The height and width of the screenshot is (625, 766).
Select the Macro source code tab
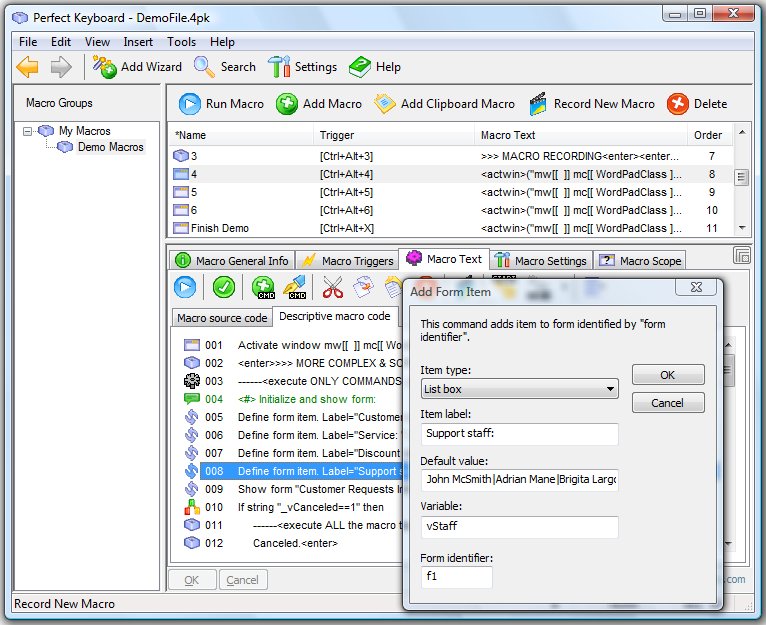(x=222, y=318)
